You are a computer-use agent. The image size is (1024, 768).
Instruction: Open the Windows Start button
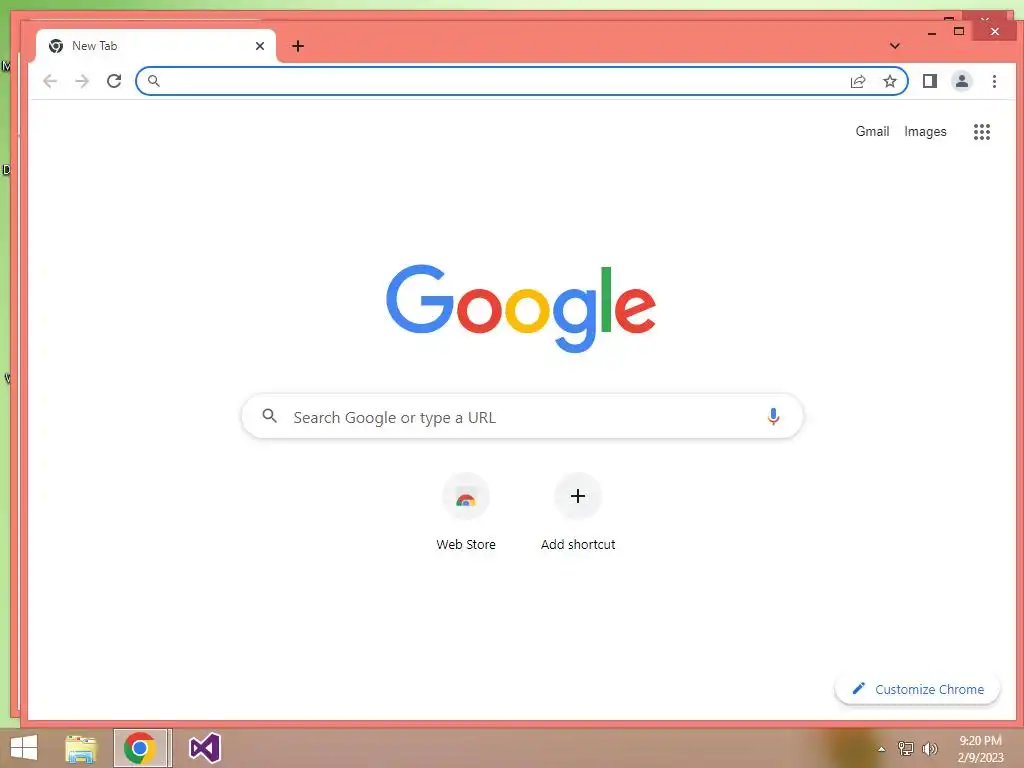(24, 748)
